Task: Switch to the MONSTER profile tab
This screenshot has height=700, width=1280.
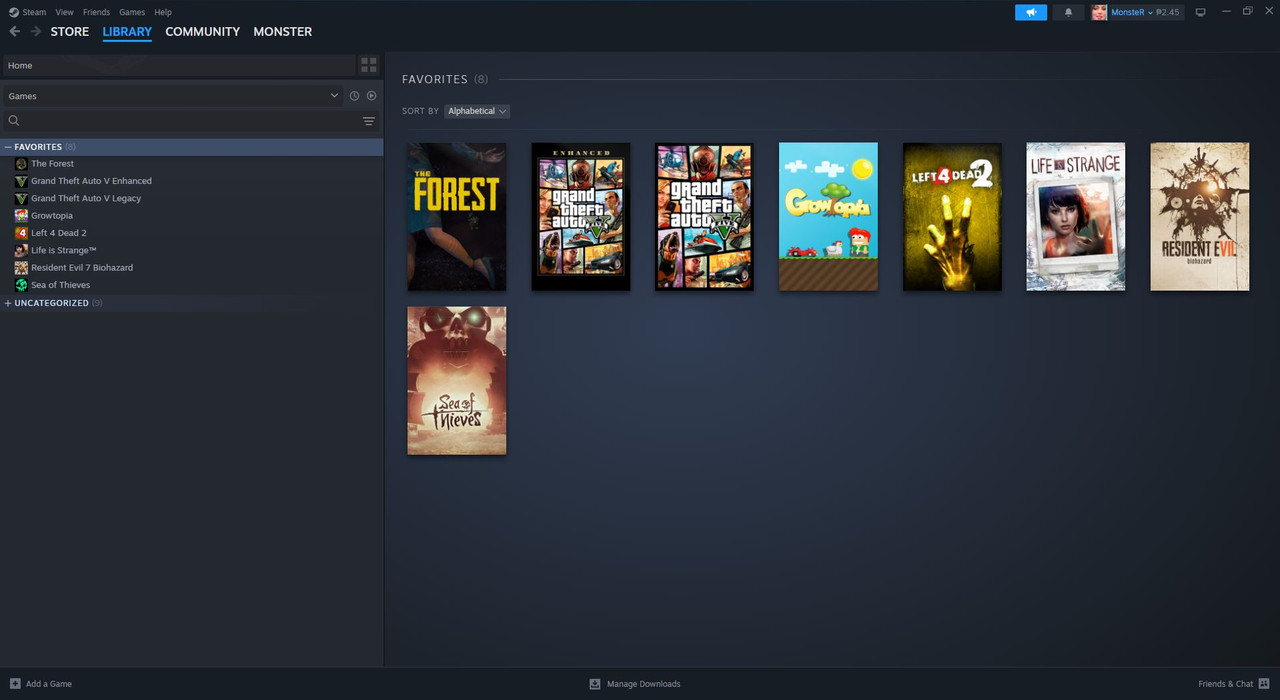Action: [283, 32]
